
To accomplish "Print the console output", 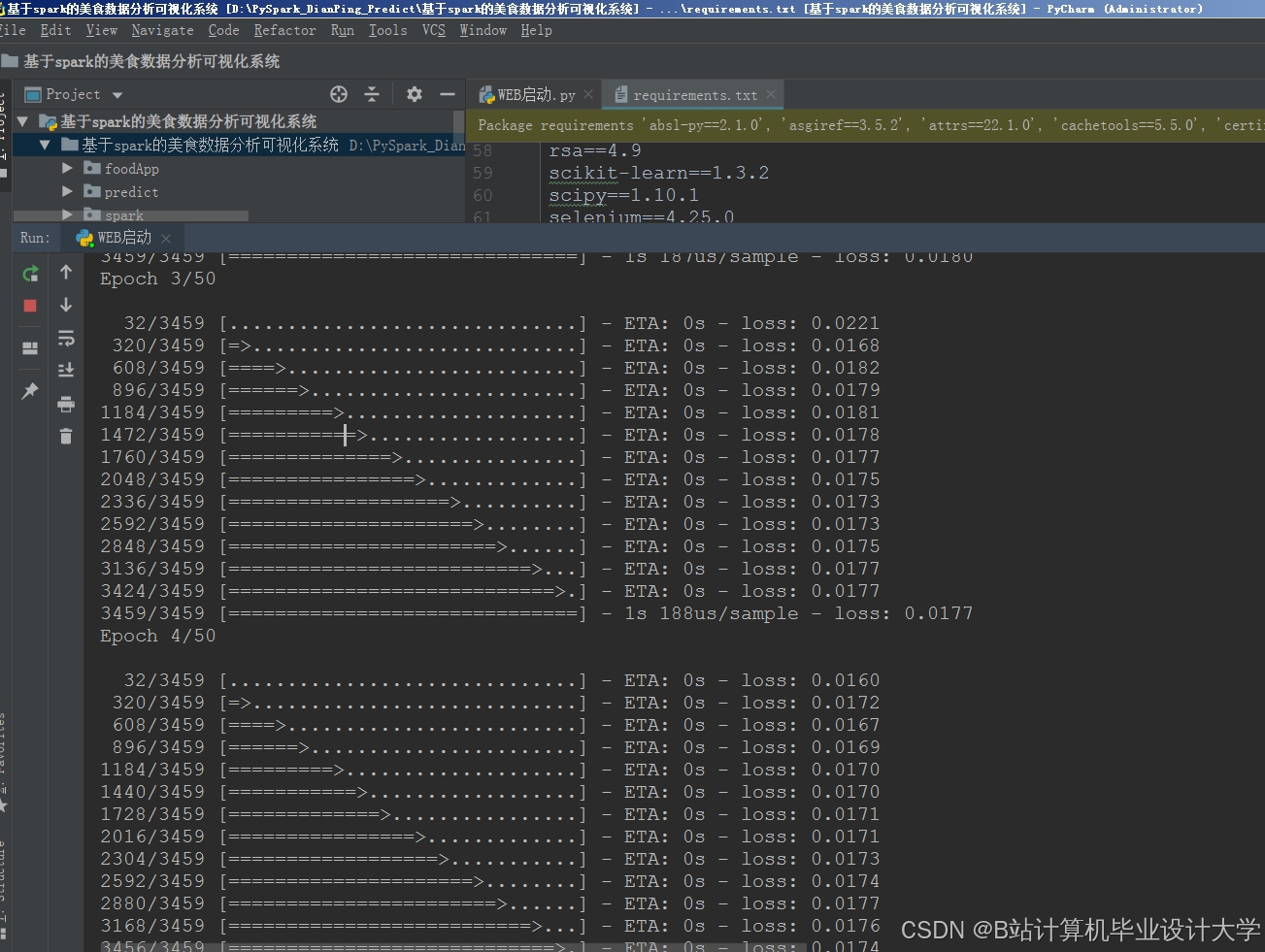I will tap(66, 405).
